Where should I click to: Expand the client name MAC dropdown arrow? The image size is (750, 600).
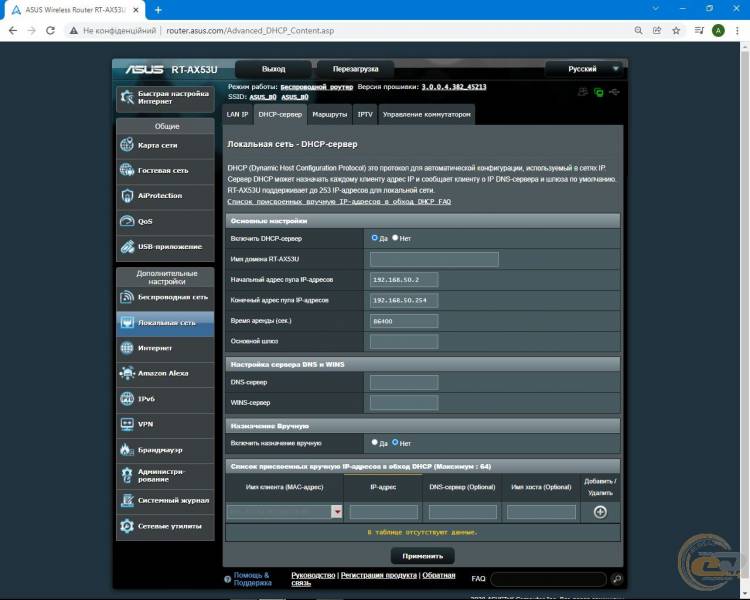pyautogui.click(x=337, y=511)
